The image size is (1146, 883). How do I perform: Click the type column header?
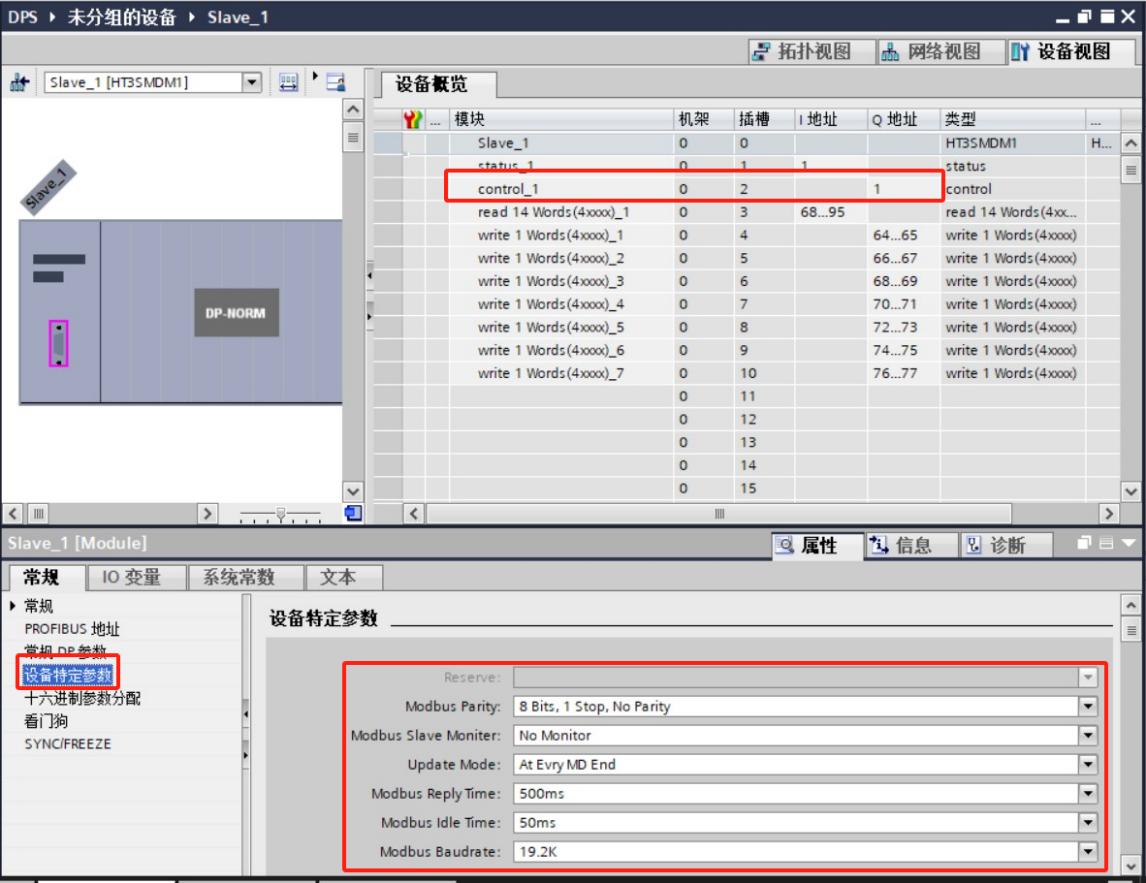click(1012, 119)
